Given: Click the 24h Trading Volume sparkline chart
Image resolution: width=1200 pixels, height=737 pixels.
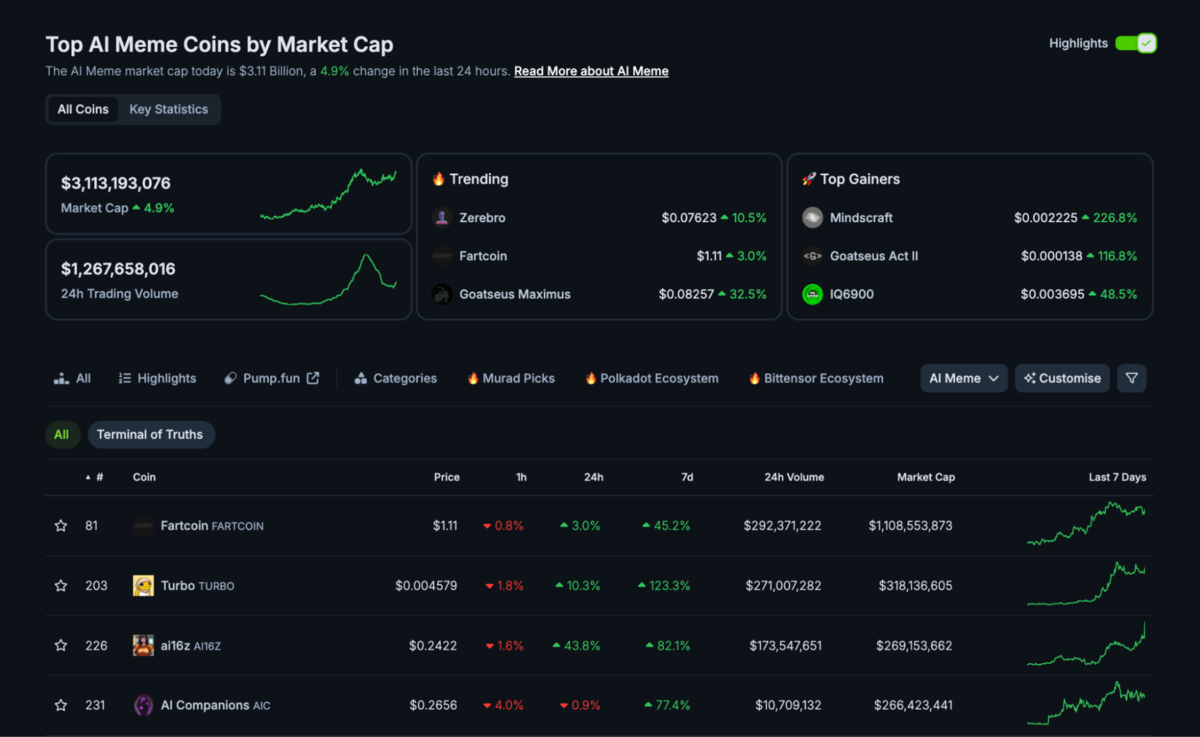Looking at the screenshot, I should click(x=328, y=279).
